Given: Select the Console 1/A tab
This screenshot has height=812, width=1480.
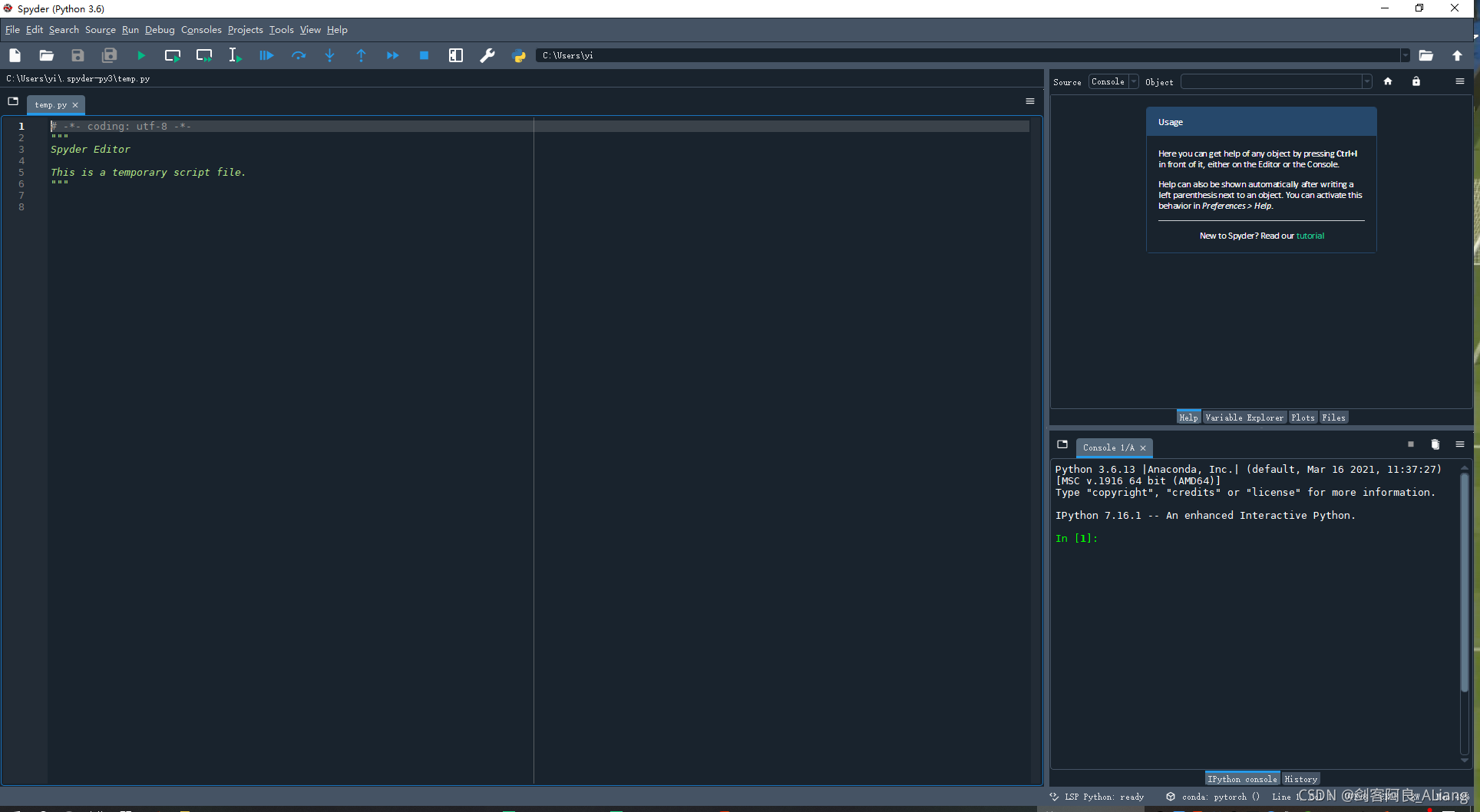Looking at the screenshot, I should [1108, 448].
